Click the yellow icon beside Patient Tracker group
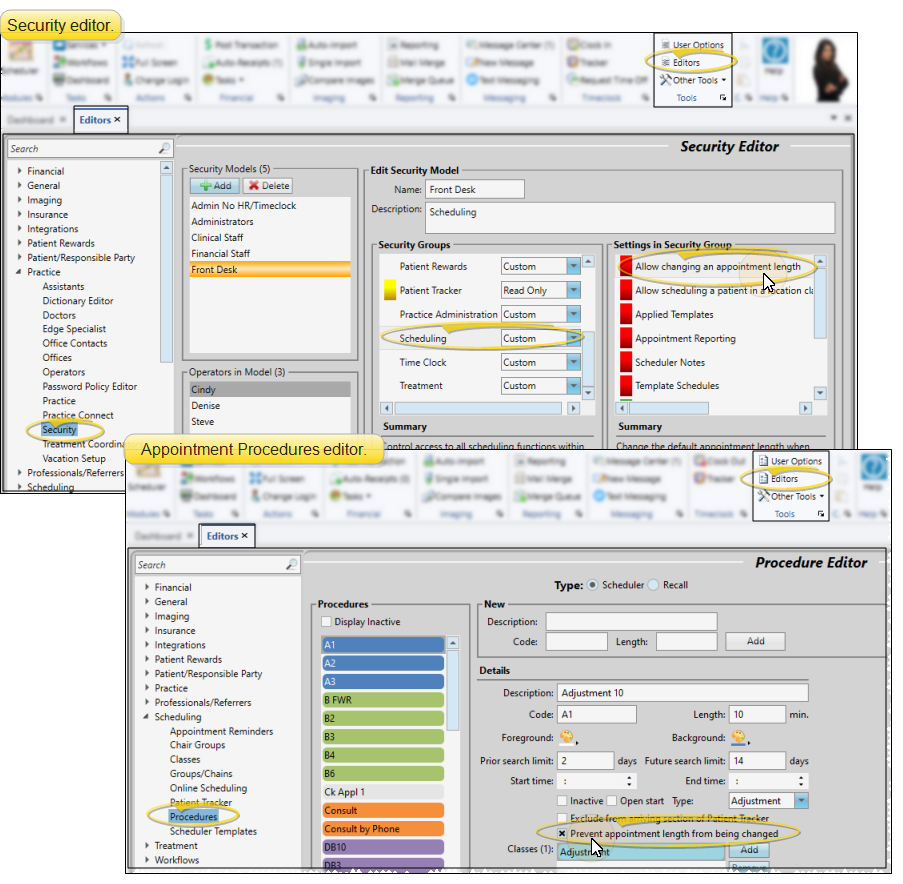This screenshot has width=903, height=884. point(390,291)
